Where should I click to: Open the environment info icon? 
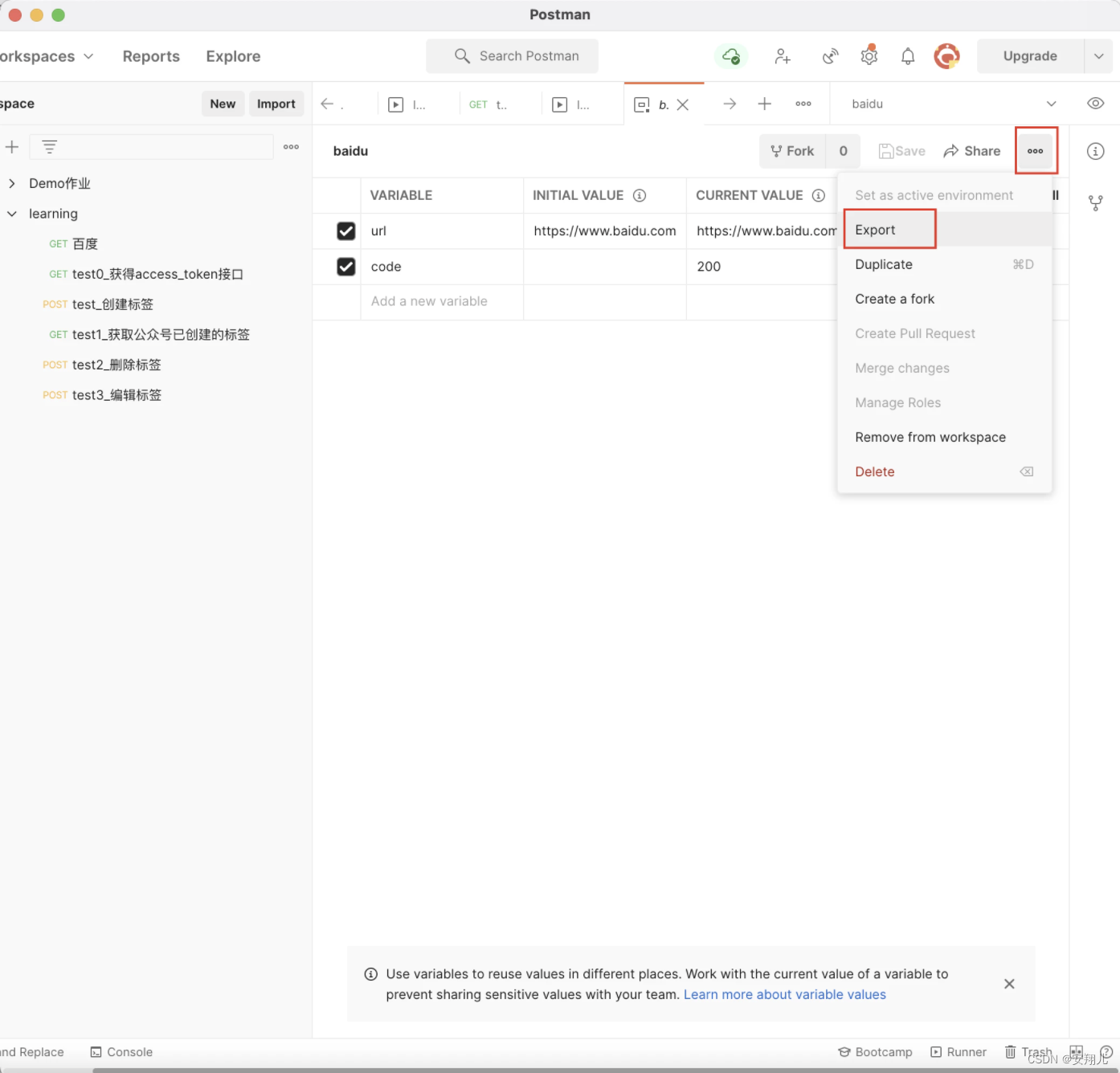pyautogui.click(x=1096, y=151)
